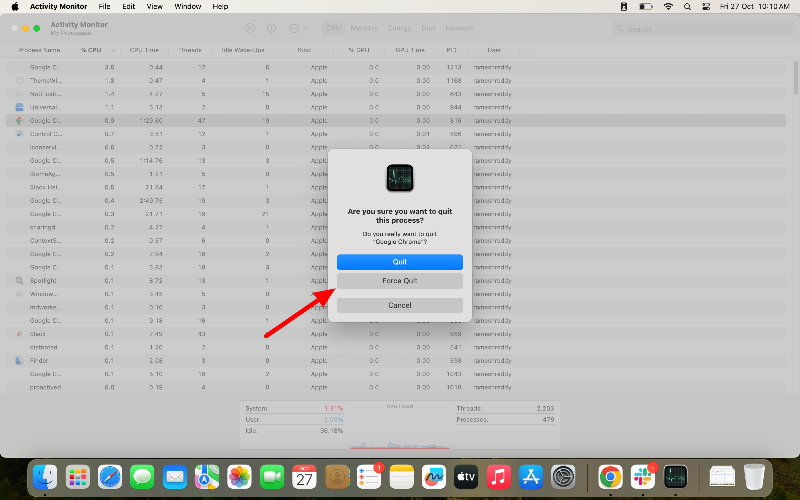Click the Stop process (X) toolbar icon
This screenshot has width=800, height=500.
coord(250,29)
